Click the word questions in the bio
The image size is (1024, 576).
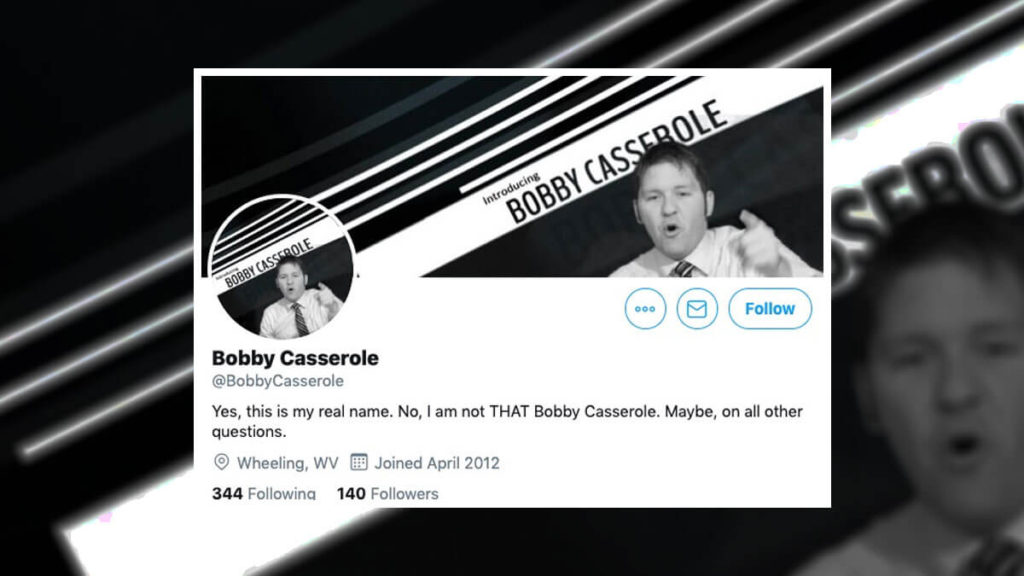click(x=249, y=432)
